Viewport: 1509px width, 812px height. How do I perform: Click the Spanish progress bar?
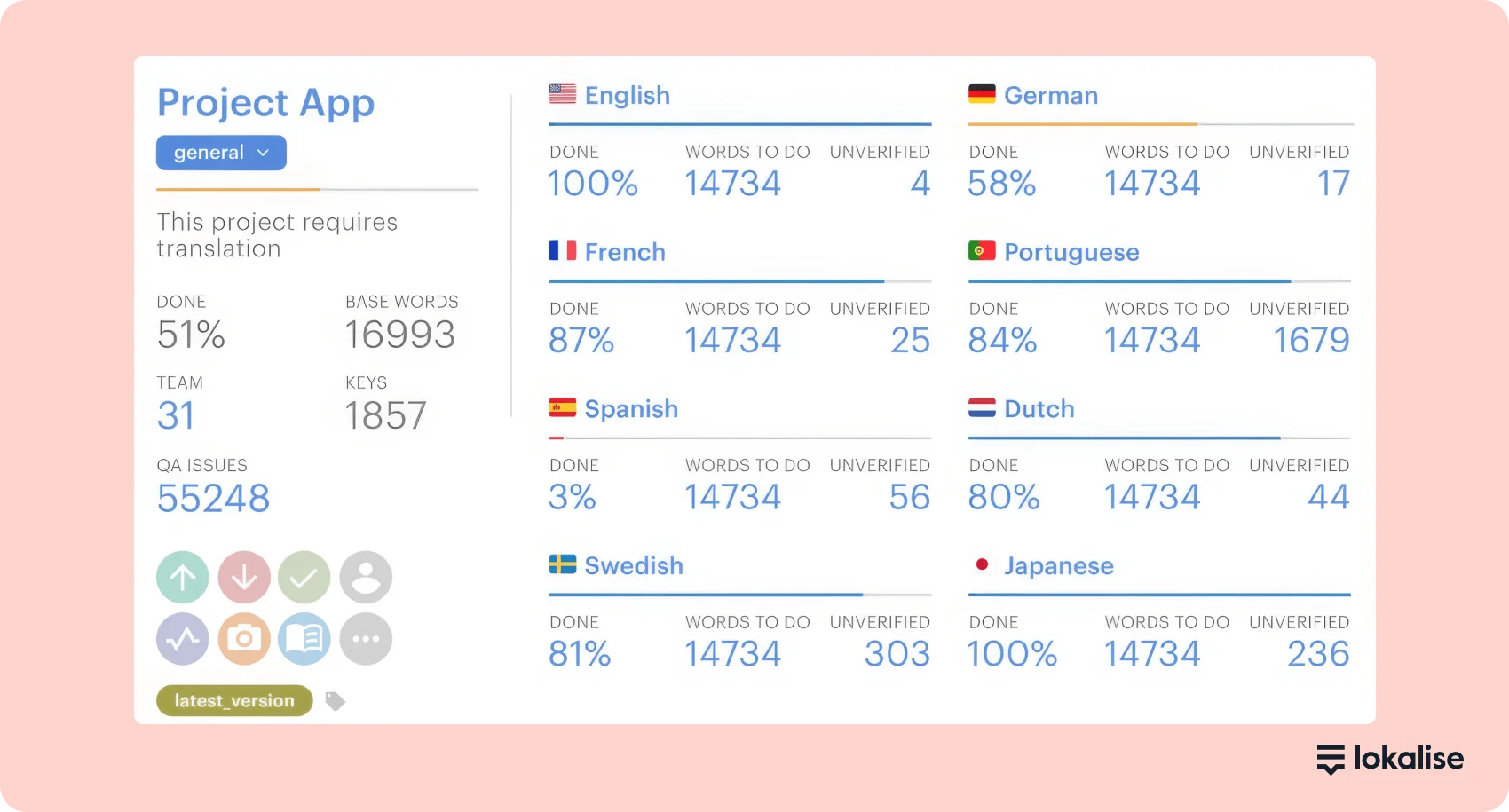740,438
